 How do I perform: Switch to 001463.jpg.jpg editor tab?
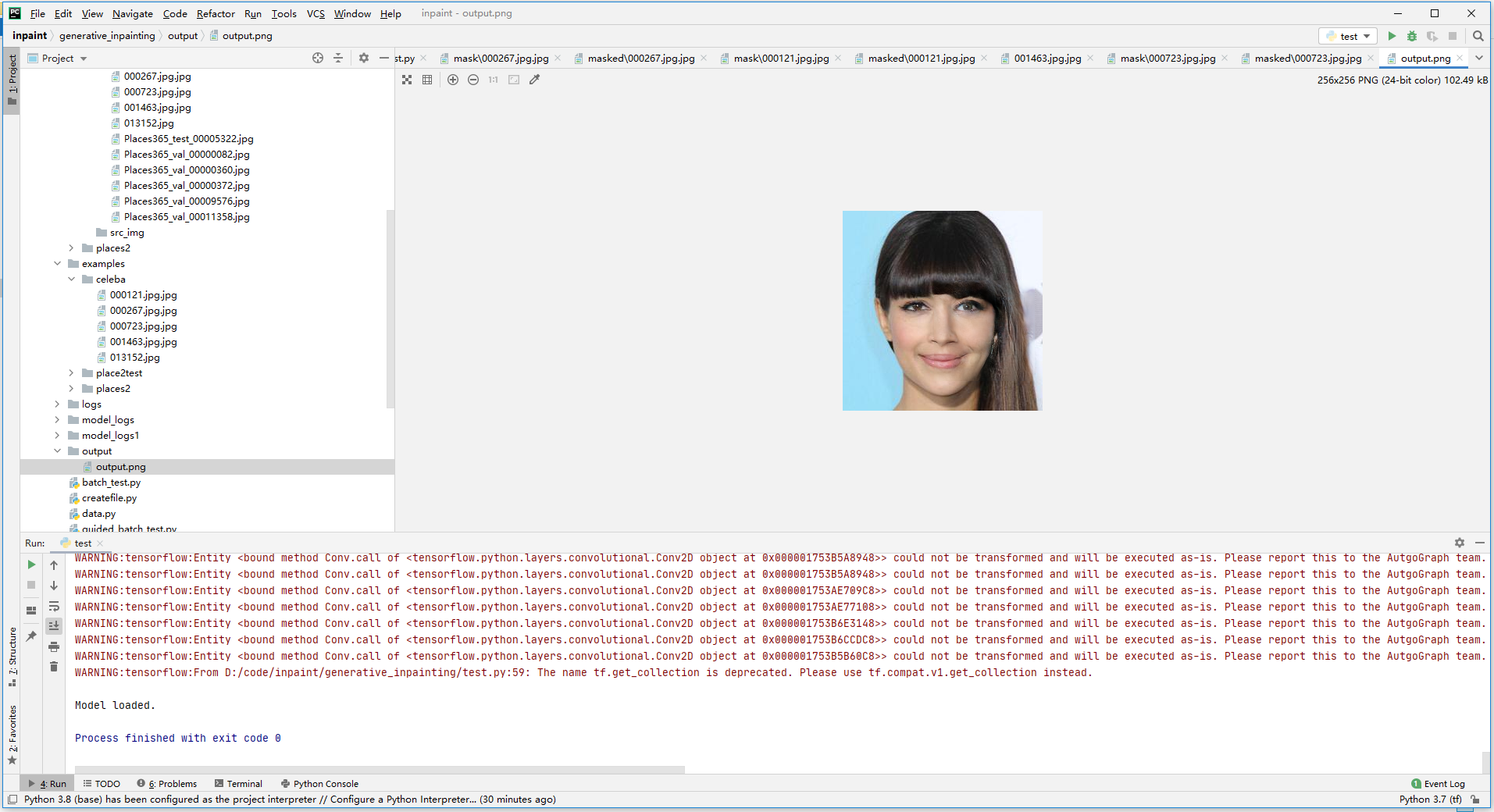click(1047, 59)
